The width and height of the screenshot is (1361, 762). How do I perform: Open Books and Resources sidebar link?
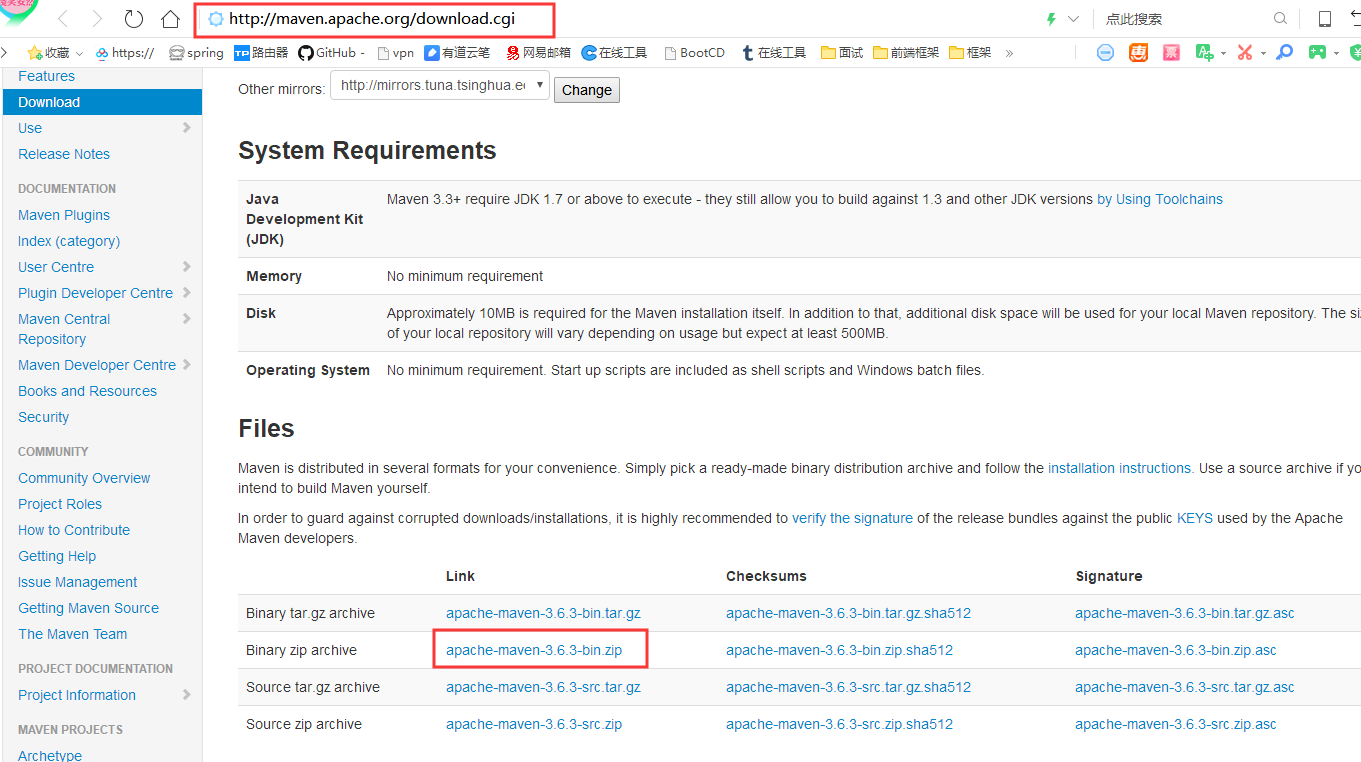(x=87, y=391)
